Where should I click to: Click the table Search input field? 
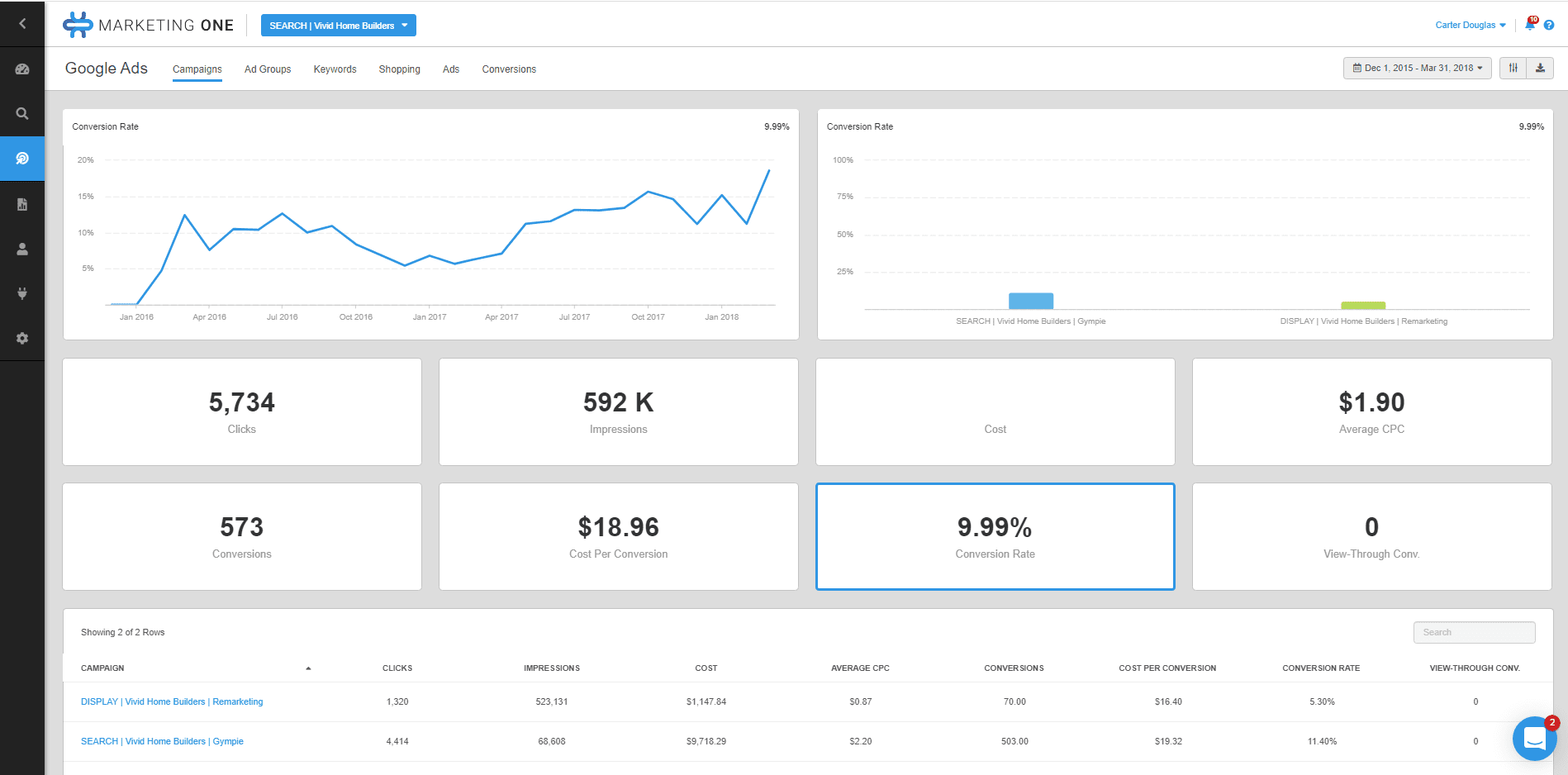pos(1475,632)
